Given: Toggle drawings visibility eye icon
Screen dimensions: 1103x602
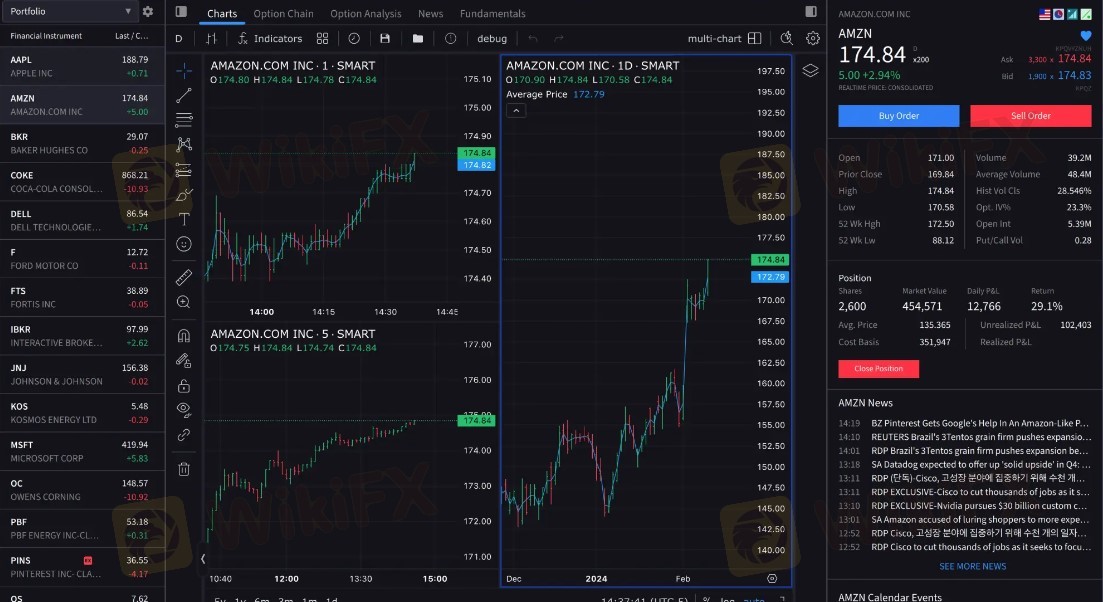Looking at the screenshot, I should [x=184, y=409].
